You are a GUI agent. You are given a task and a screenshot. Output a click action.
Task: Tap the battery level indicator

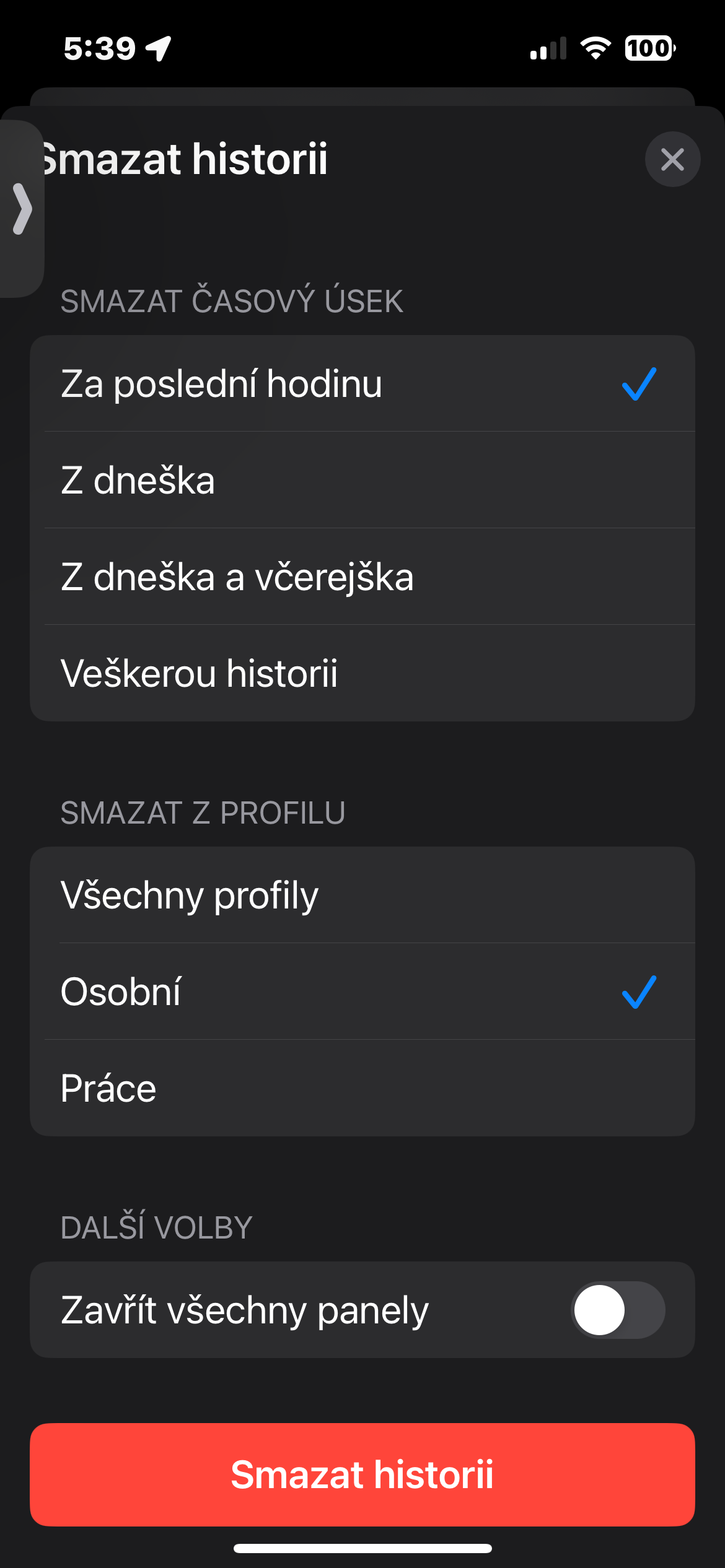649,48
